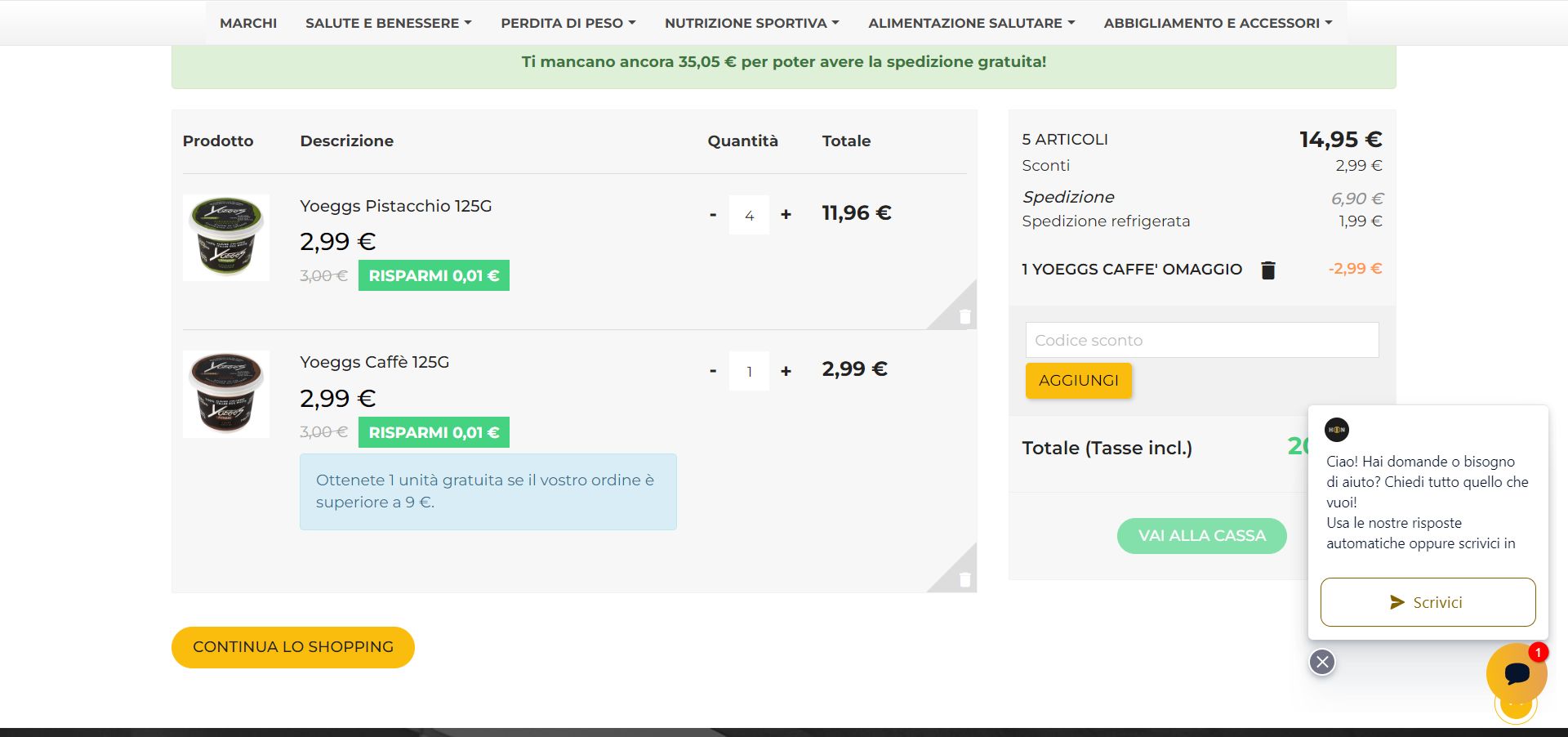Open Abbigliamento e Accessori menu
The height and width of the screenshot is (737, 1568).
point(1217,23)
